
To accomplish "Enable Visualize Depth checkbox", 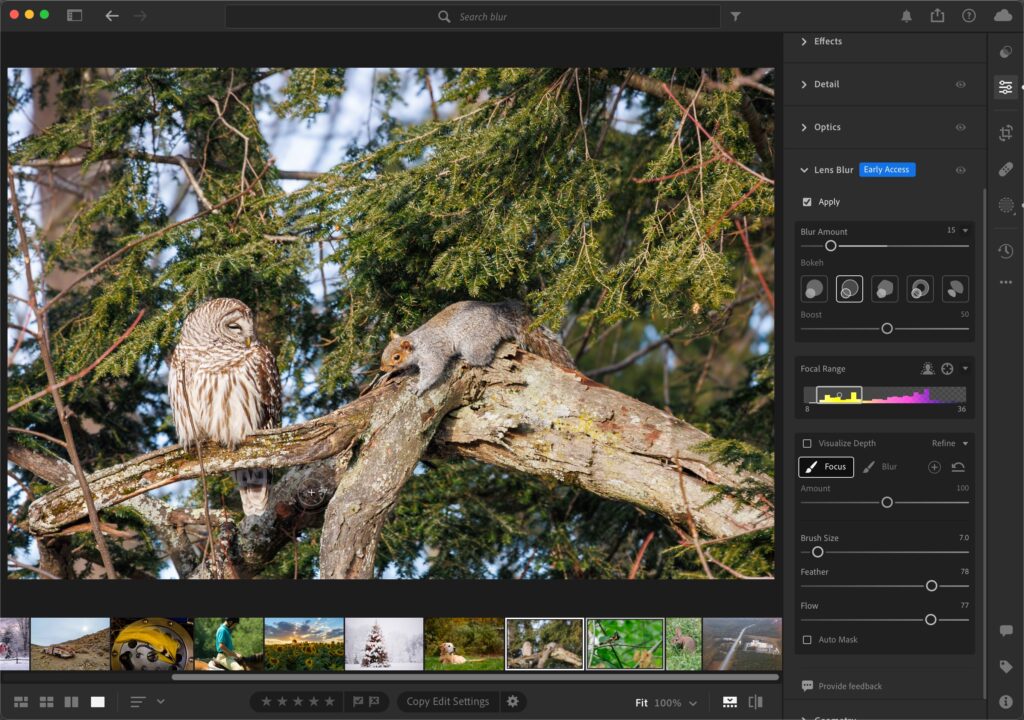I will [807, 443].
